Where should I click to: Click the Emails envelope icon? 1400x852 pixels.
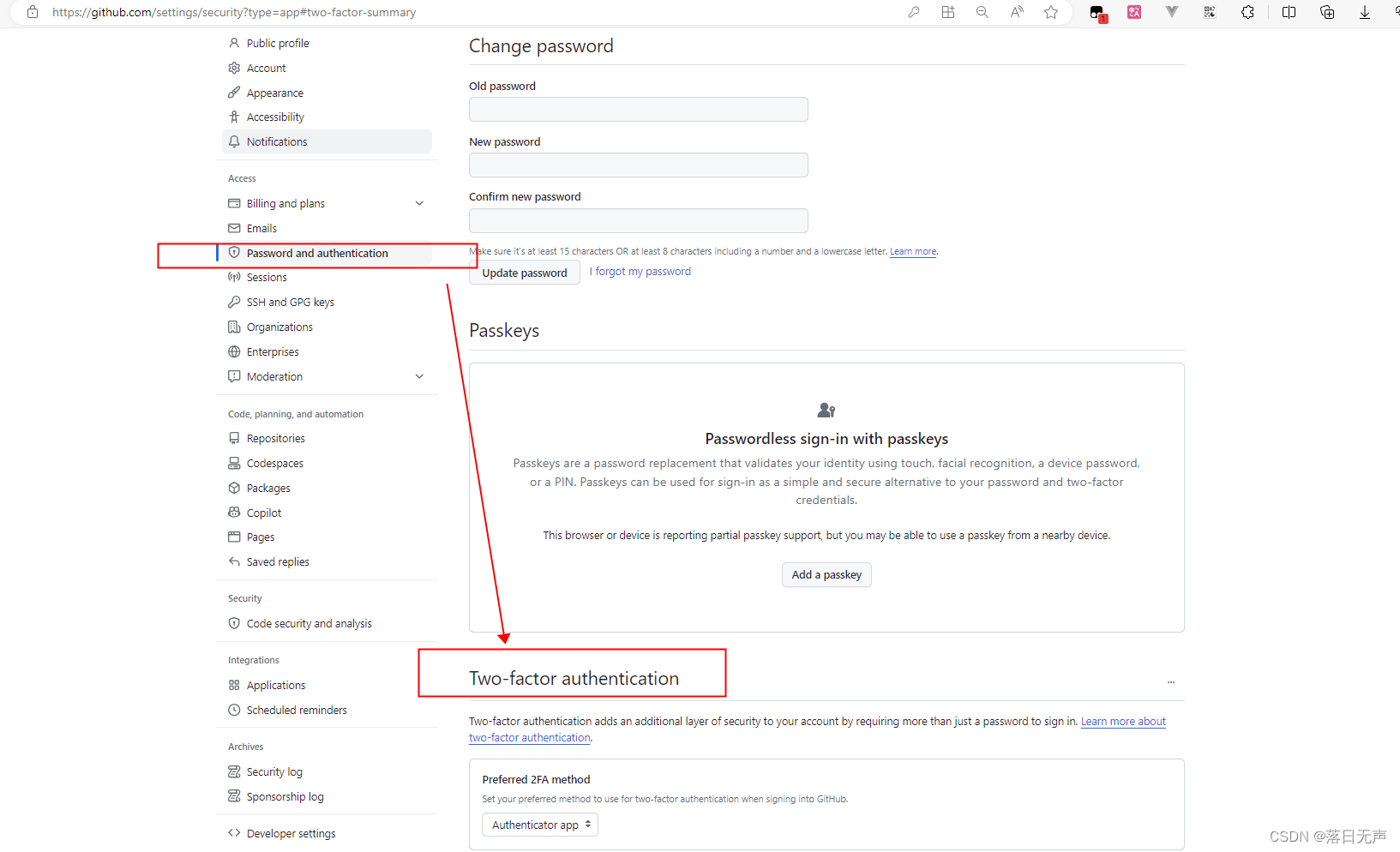[x=234, y=228]
